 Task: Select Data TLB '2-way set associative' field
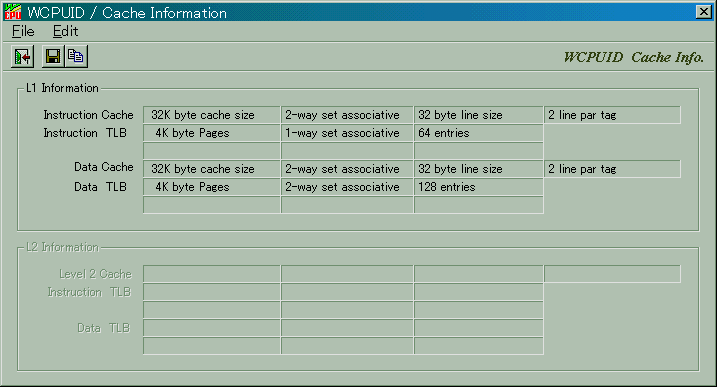347,187
